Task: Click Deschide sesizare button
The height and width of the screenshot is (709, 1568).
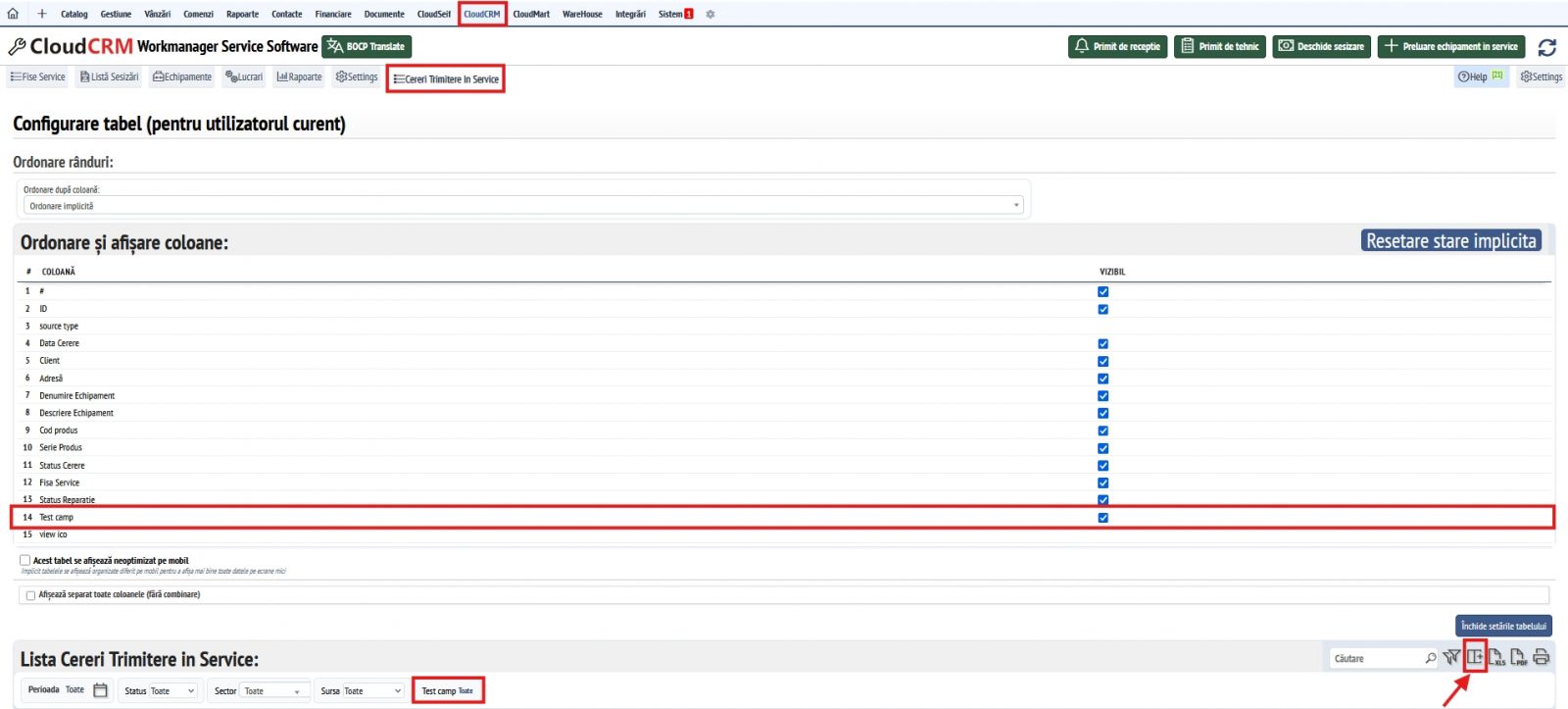Action: point(1322,46)
